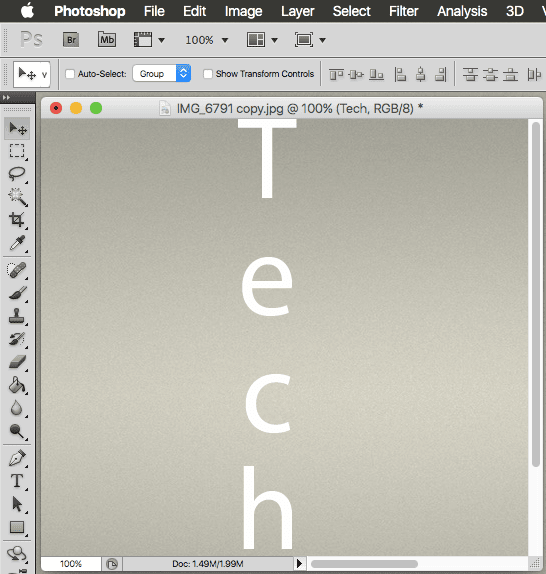Screen dimensions: 546x574
Task: Click Align horizontal centers button
Action: pos(421,74)
